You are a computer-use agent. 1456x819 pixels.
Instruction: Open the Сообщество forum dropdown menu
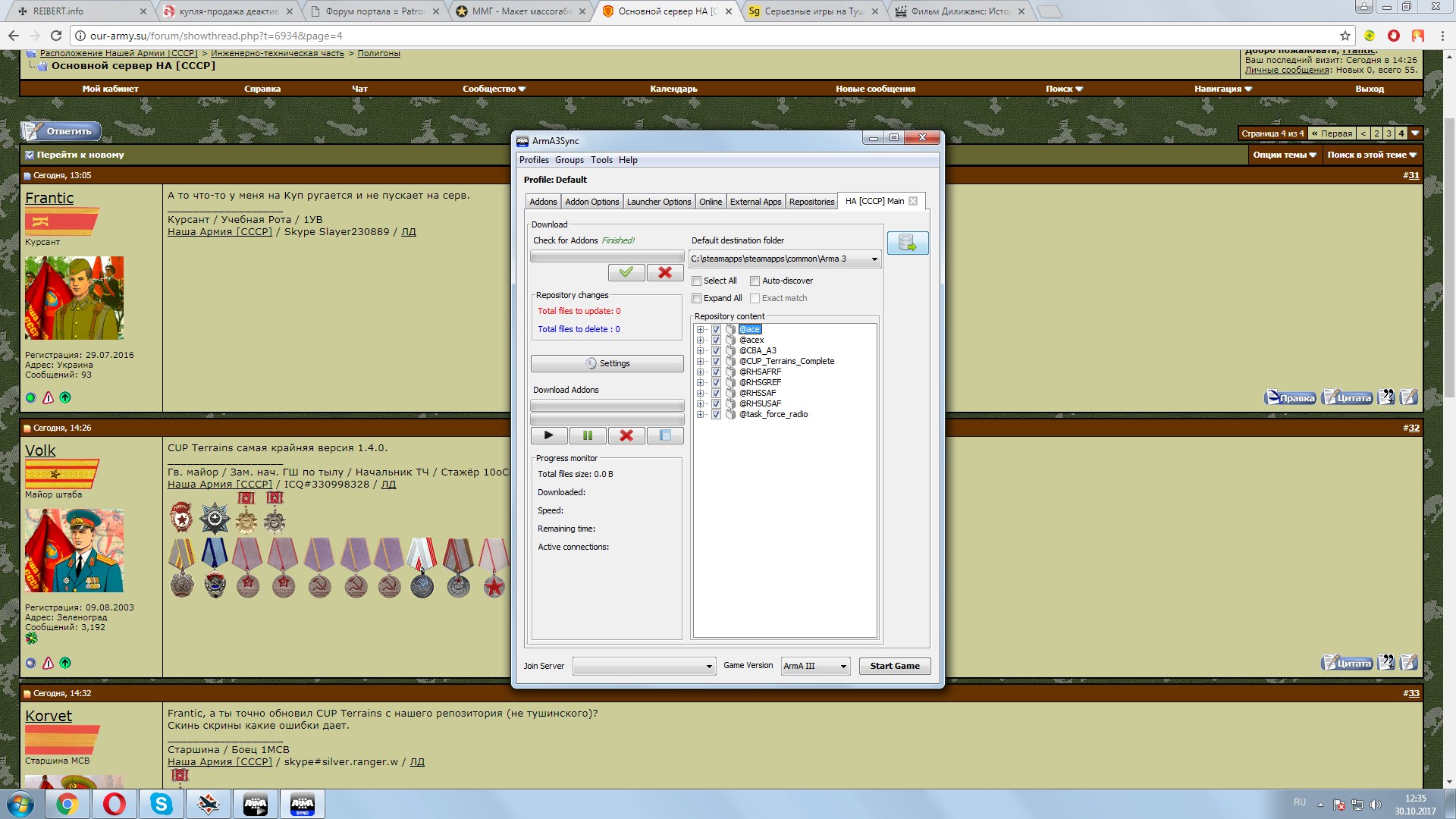(x=494, y=89)
